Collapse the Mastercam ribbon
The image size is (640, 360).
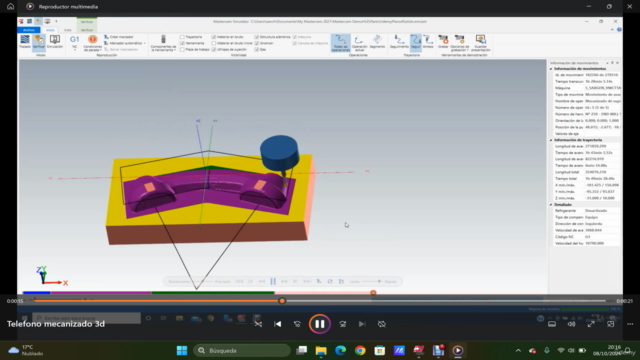click(x=612, y=29)
